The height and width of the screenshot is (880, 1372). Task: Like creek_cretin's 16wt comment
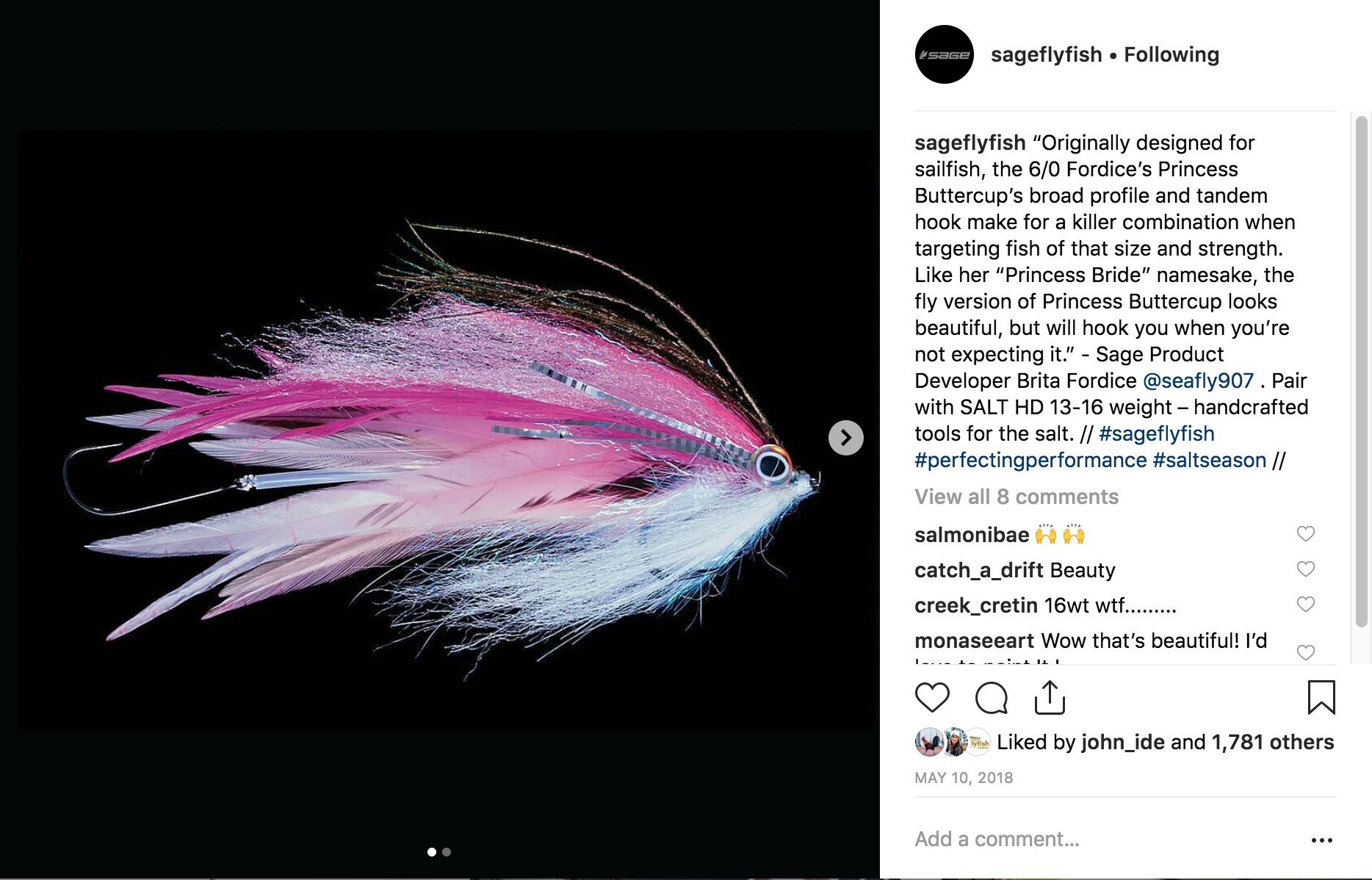(x=1305, y=605)
